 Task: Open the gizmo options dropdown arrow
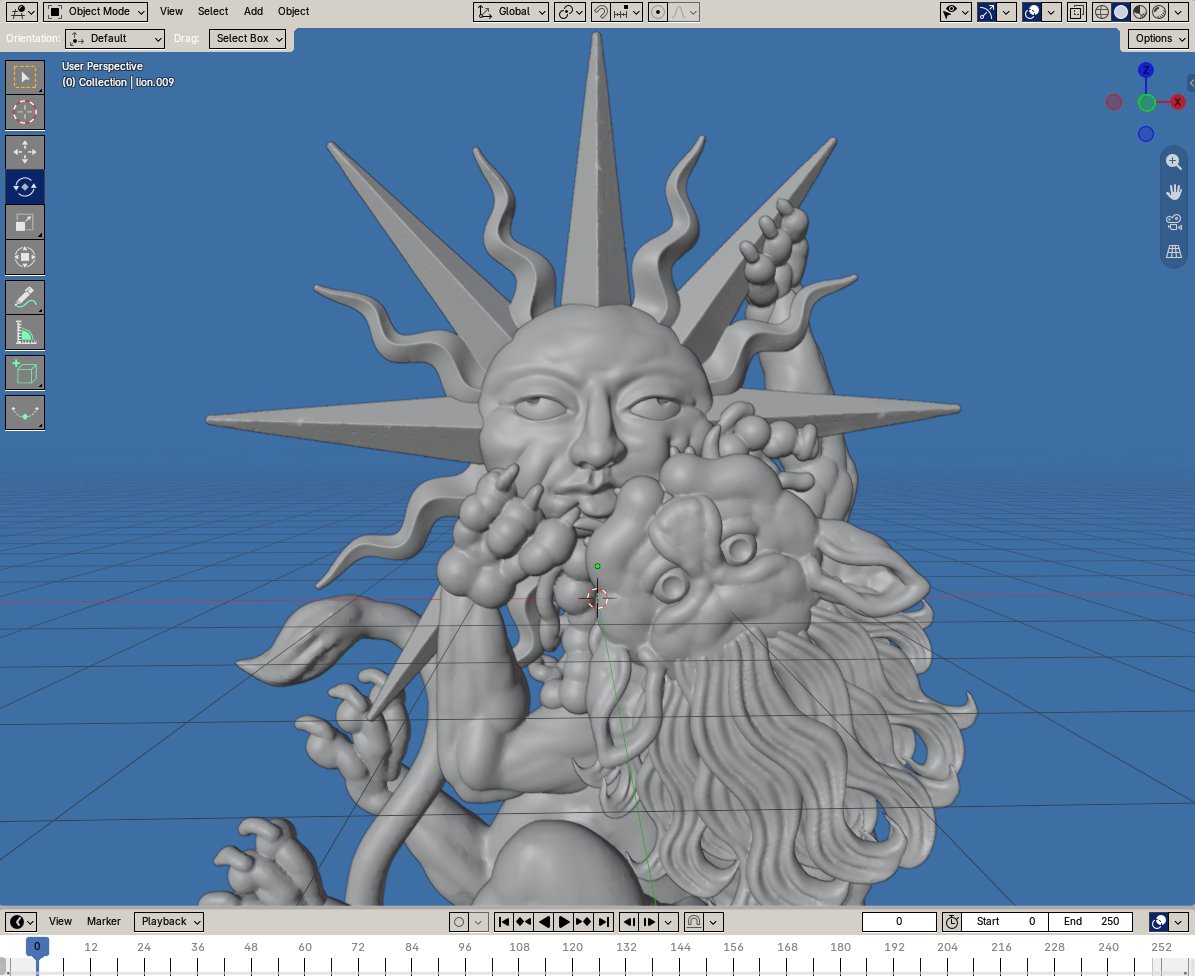pyautogui.click(x=1007, y=11)
